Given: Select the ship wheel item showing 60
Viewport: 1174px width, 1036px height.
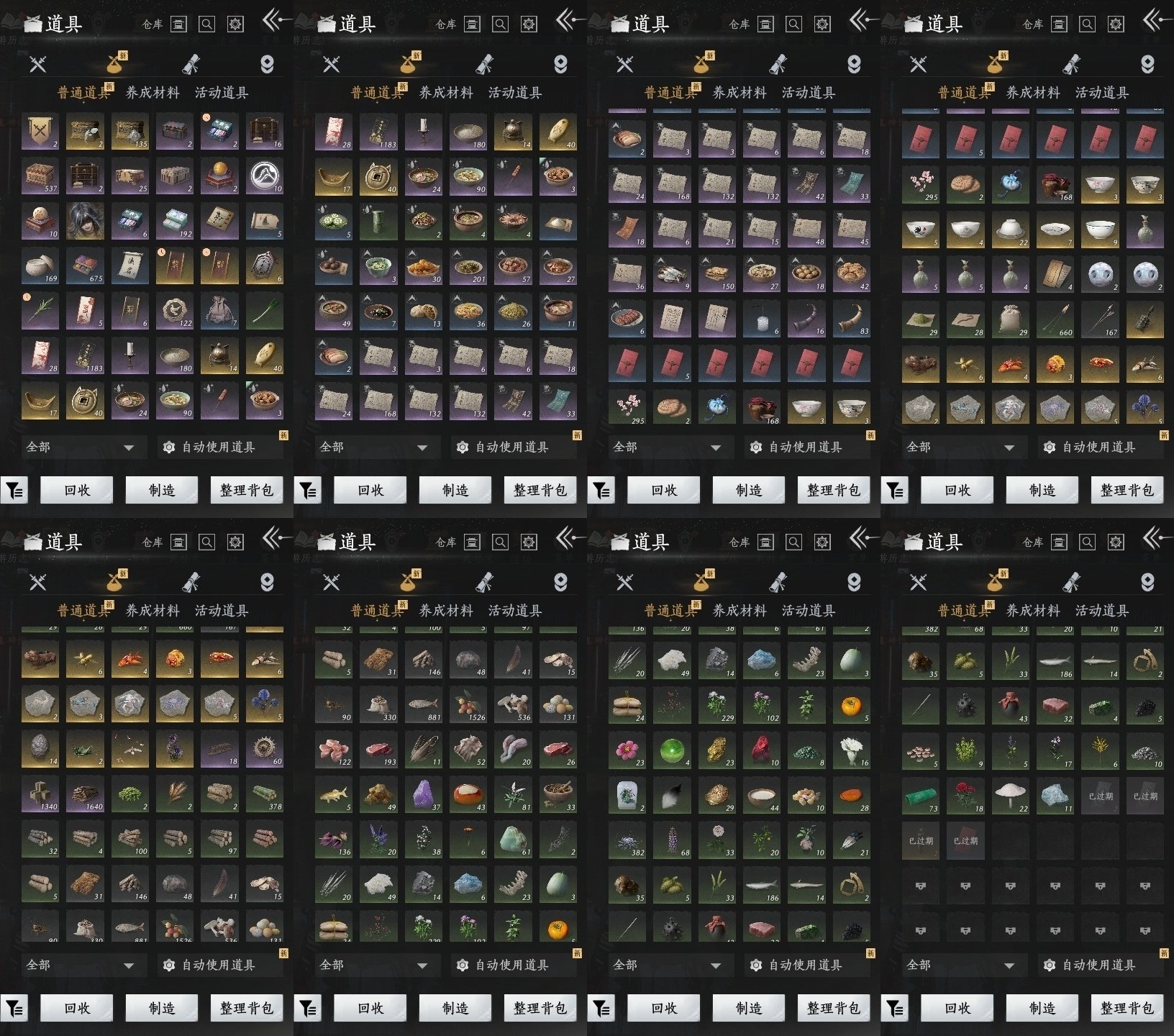Looking at the screenshot, I should coord(265,748).
